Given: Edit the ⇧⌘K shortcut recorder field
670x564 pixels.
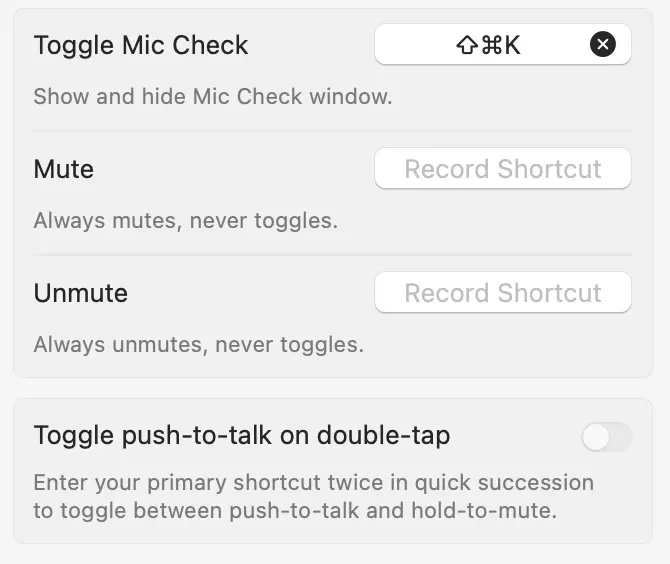Looking at the screenshot, I should point(502,44).
